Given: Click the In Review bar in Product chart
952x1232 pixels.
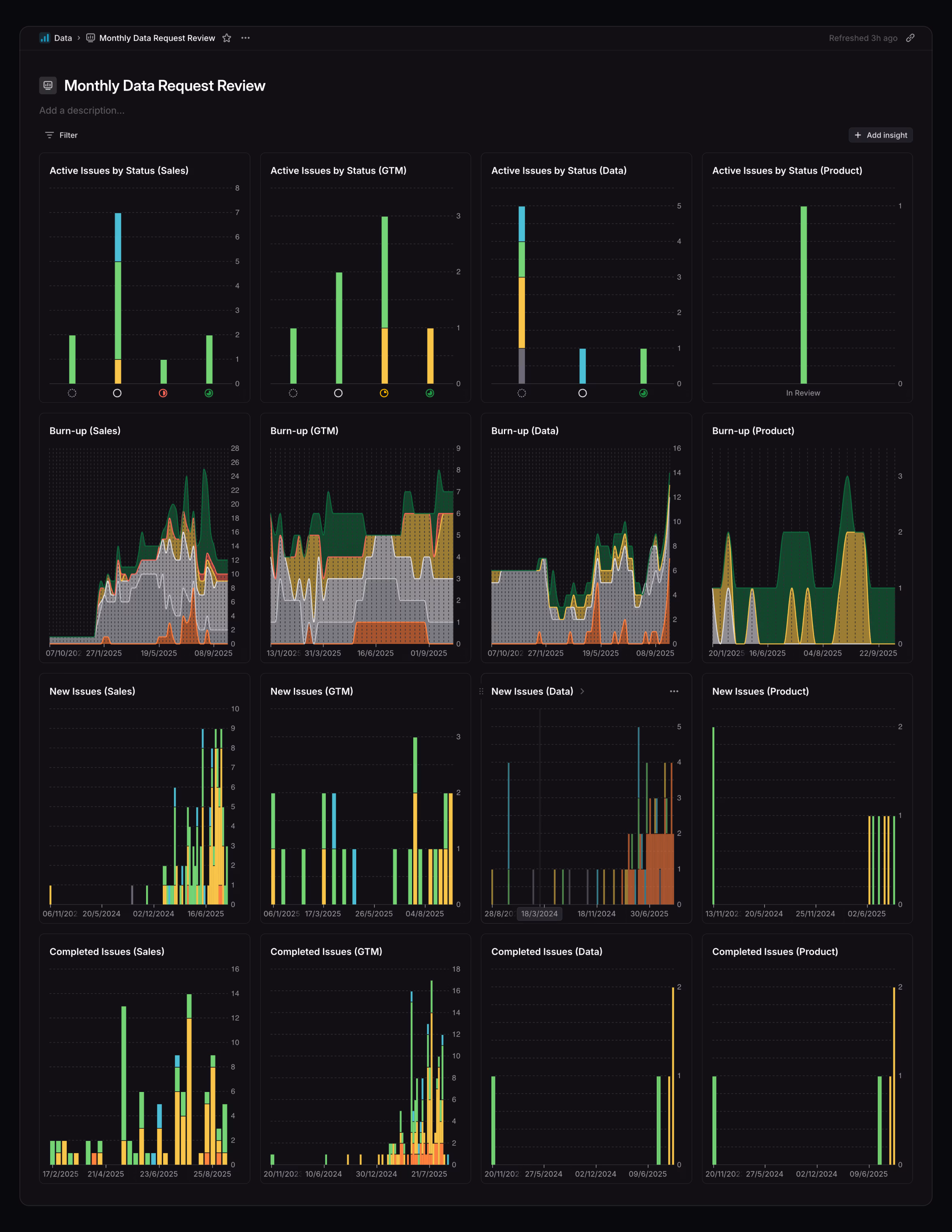Looking at the screenshot, I should (x=803, y=295).
